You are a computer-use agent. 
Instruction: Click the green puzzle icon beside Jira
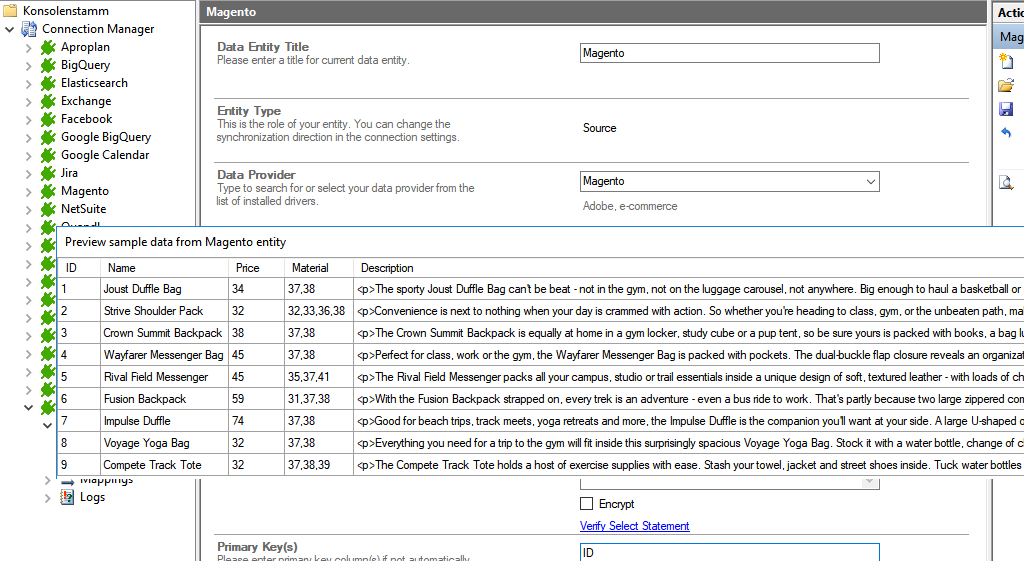pyautogui.click(x=48, y=173)
